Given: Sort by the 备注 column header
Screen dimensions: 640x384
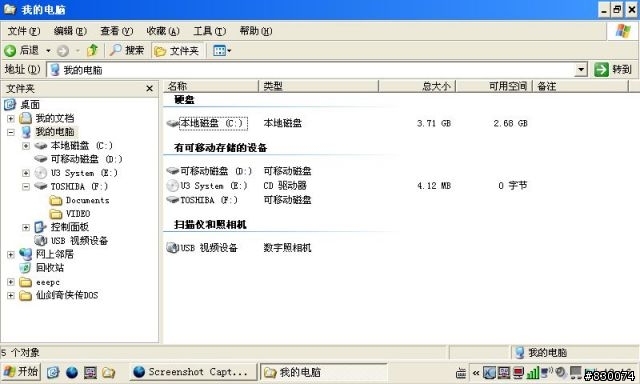Looking at the screenshot, I should (581, 86).
